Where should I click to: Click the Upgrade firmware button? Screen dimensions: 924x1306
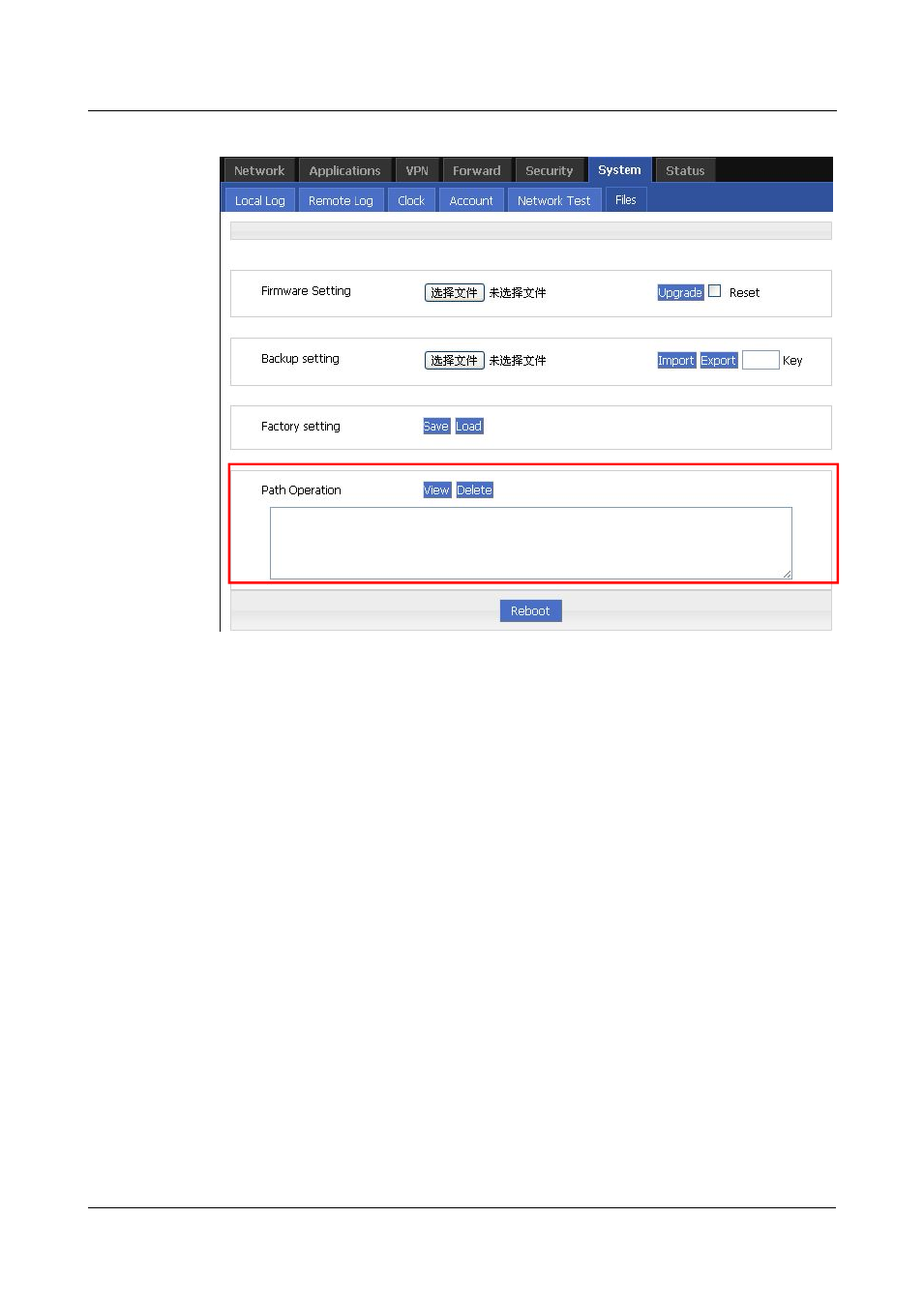[x=680, y=292]
